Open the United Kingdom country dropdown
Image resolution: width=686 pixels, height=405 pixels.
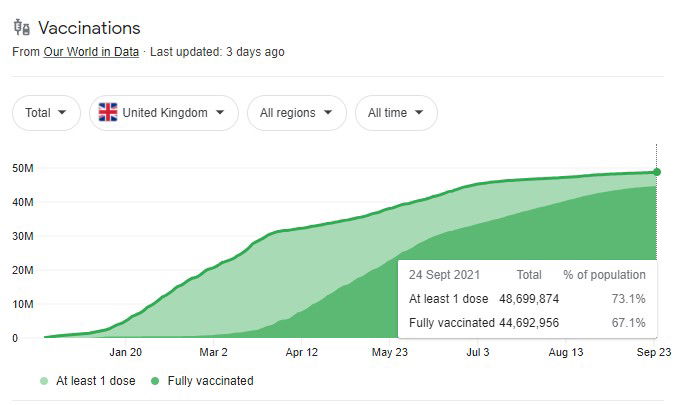164,113
